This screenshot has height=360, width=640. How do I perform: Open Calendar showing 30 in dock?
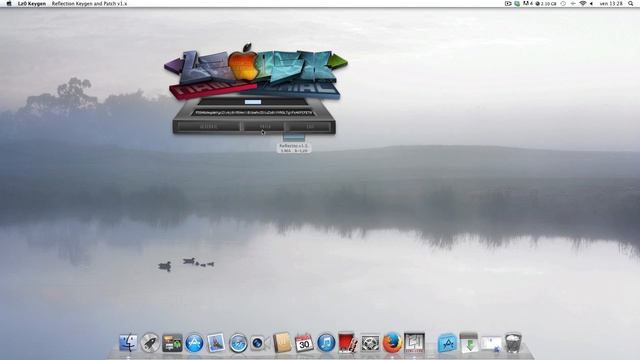[x=304, y=343]
